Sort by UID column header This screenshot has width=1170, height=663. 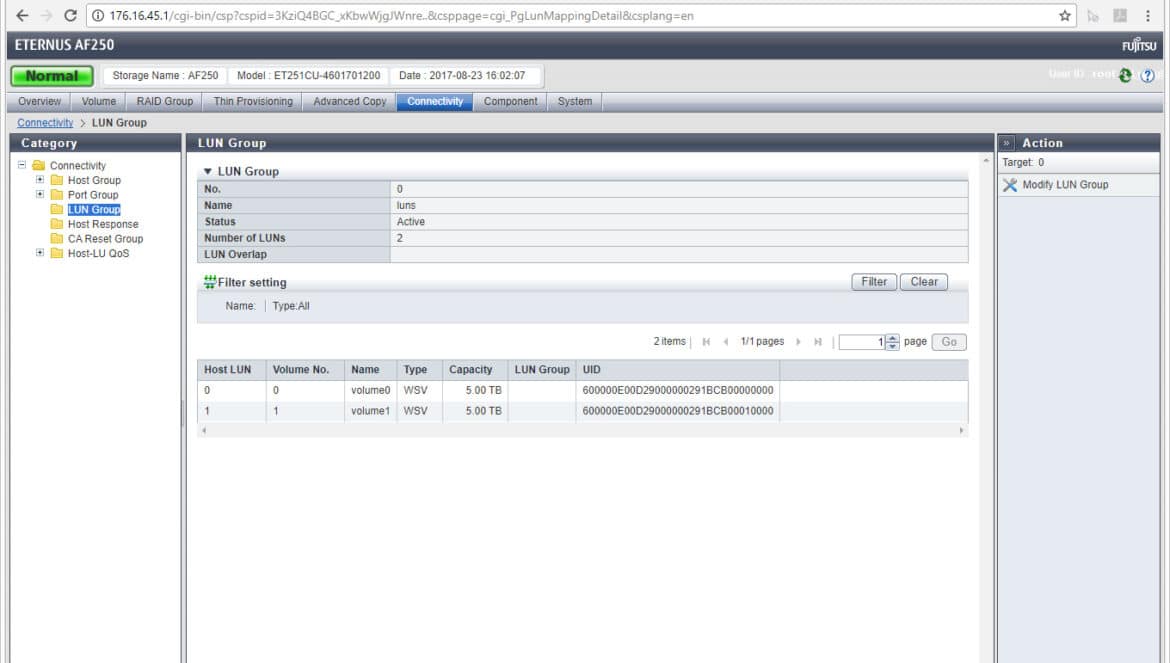[x=678, y=370]
